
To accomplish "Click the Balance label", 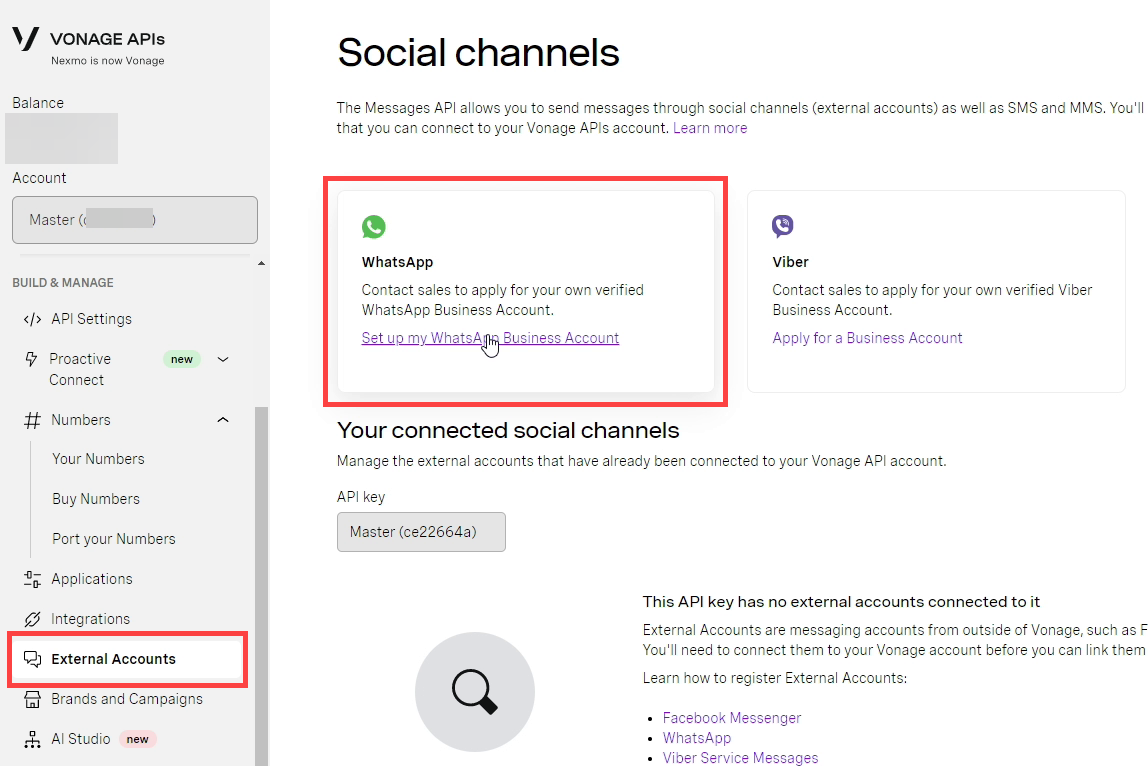I will pos(38,103).
